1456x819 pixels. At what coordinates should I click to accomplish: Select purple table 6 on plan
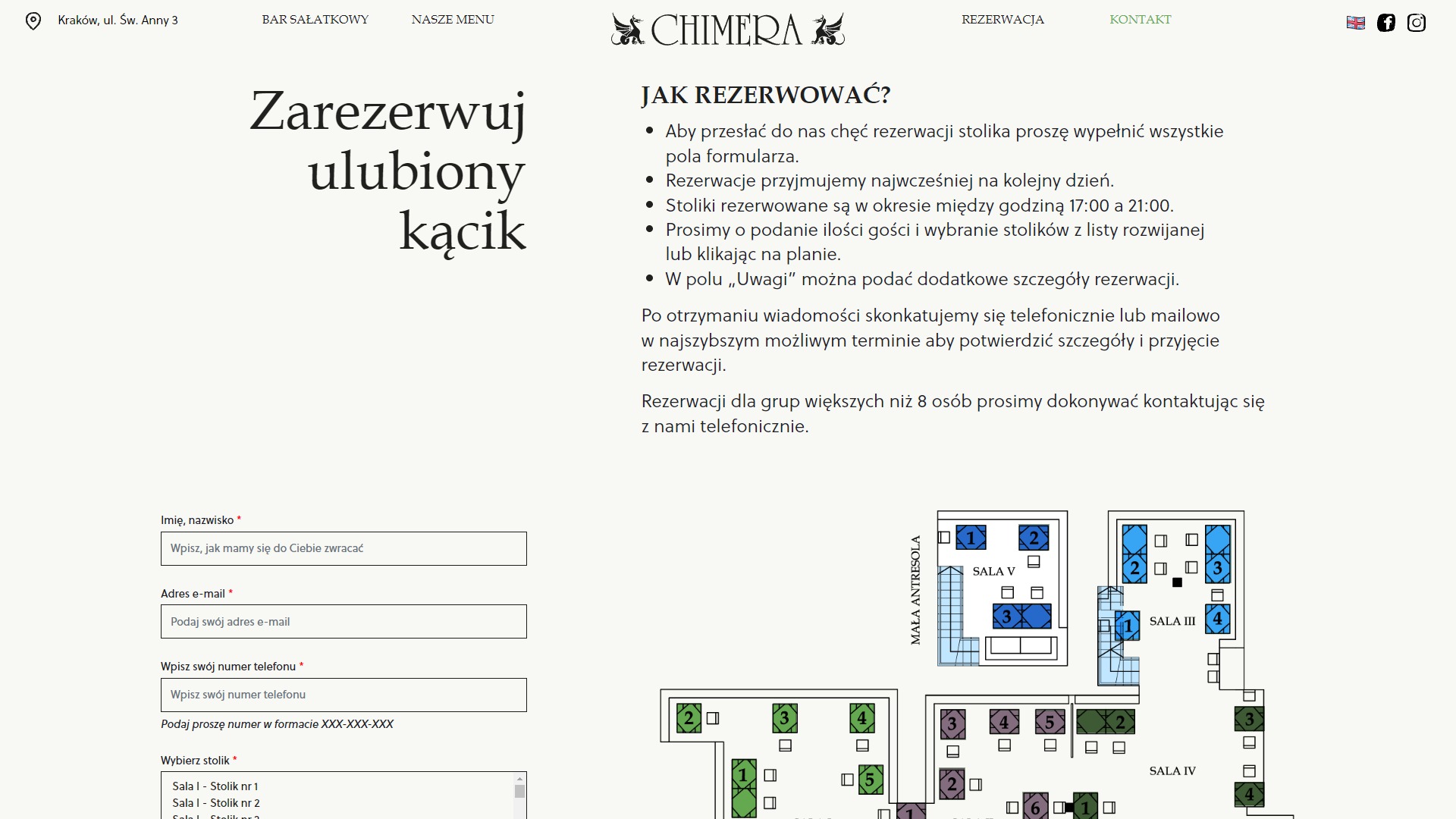pyautogui.click(x=1036, y=807)
